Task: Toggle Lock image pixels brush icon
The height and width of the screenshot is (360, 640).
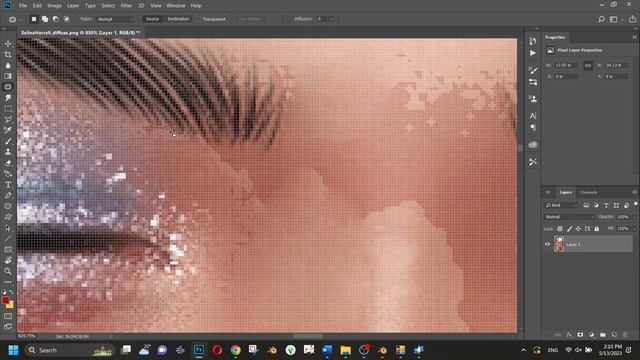Action: click(x=569, y=229)
